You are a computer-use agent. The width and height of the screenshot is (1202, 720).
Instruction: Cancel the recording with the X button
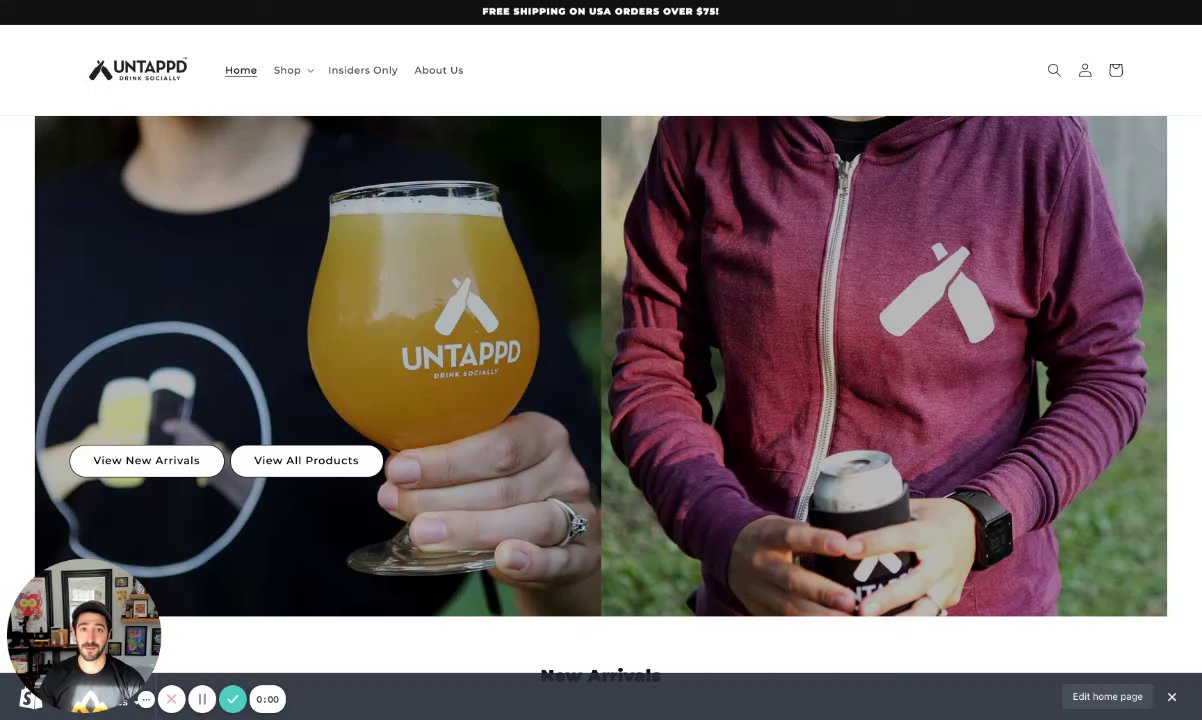pyautogui.click(x=171, y=699)
